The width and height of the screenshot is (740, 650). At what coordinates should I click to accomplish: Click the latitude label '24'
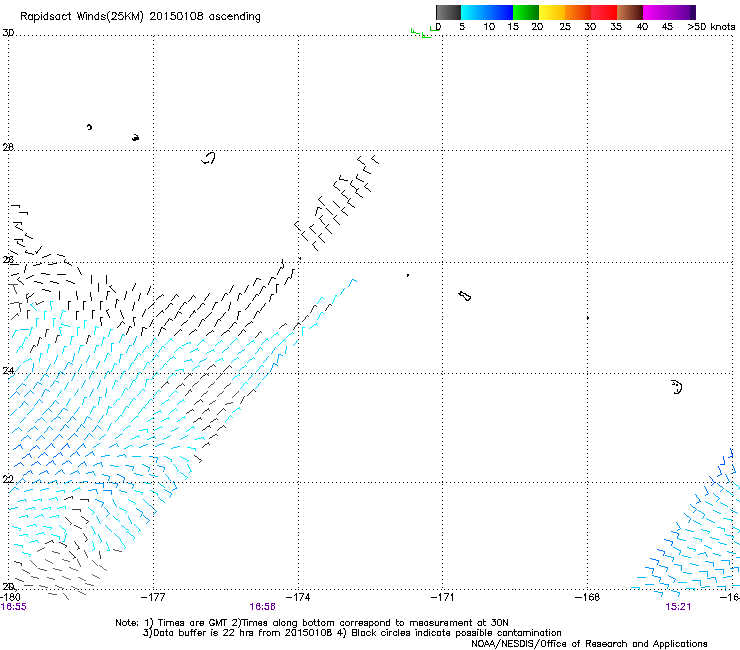tap(8, 371)
